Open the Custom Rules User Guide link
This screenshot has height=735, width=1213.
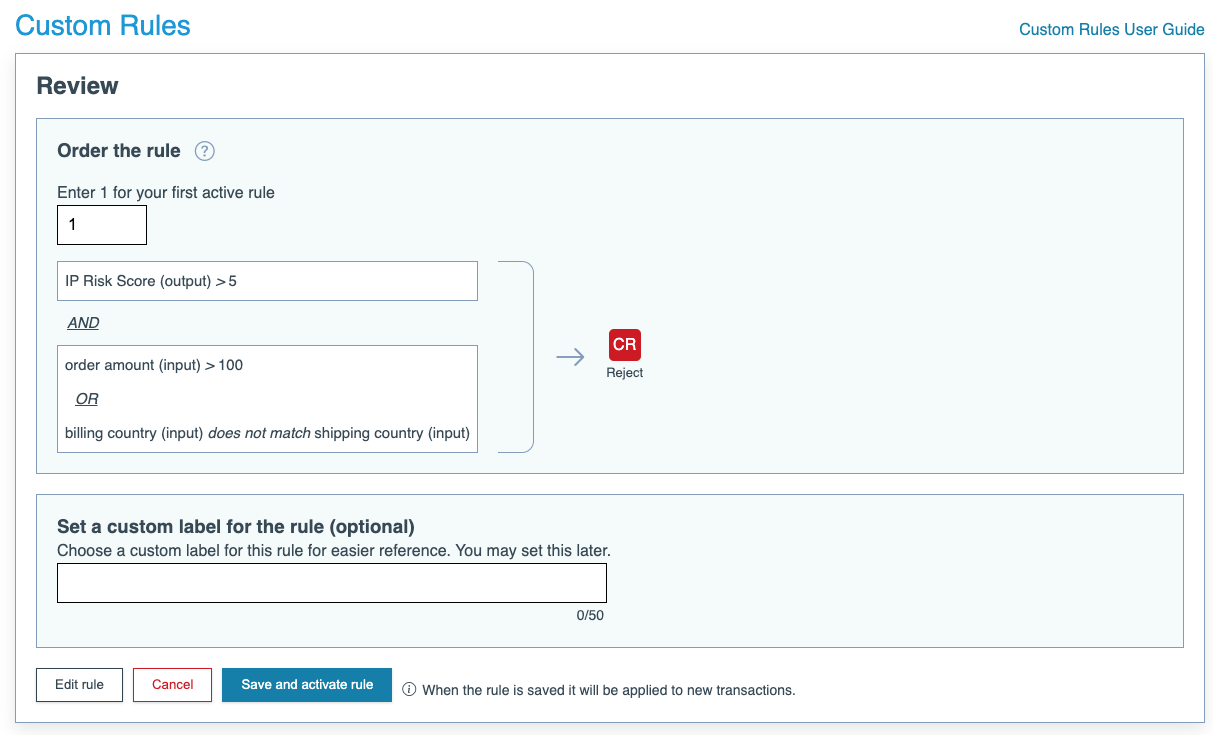(1111, 29)
